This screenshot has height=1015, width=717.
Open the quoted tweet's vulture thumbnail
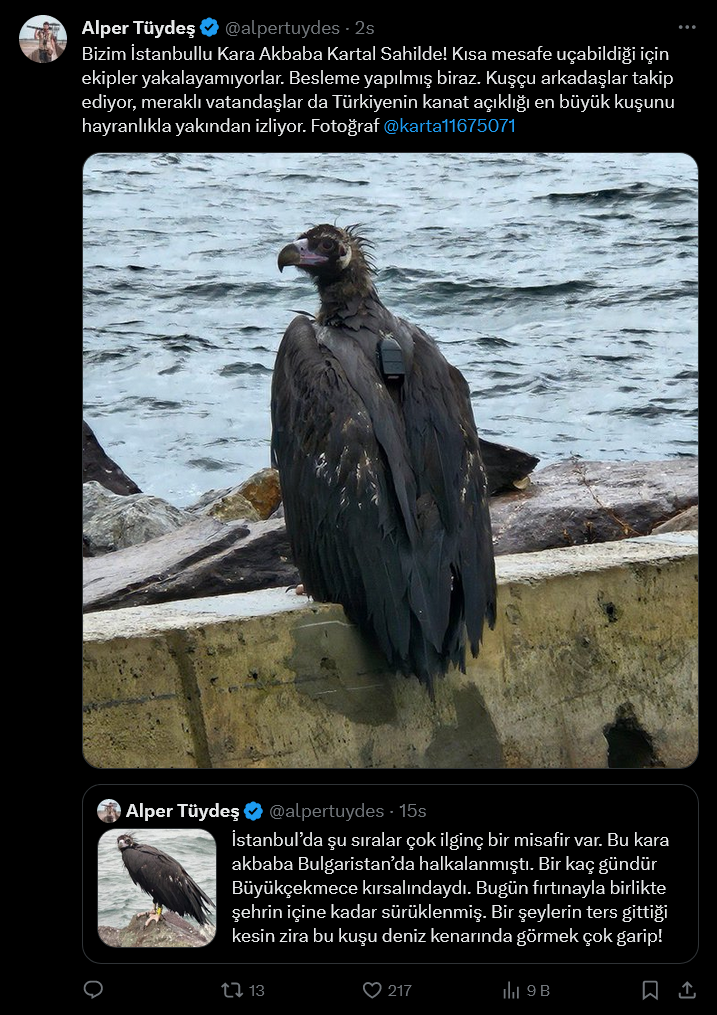[x=157, y=888]
